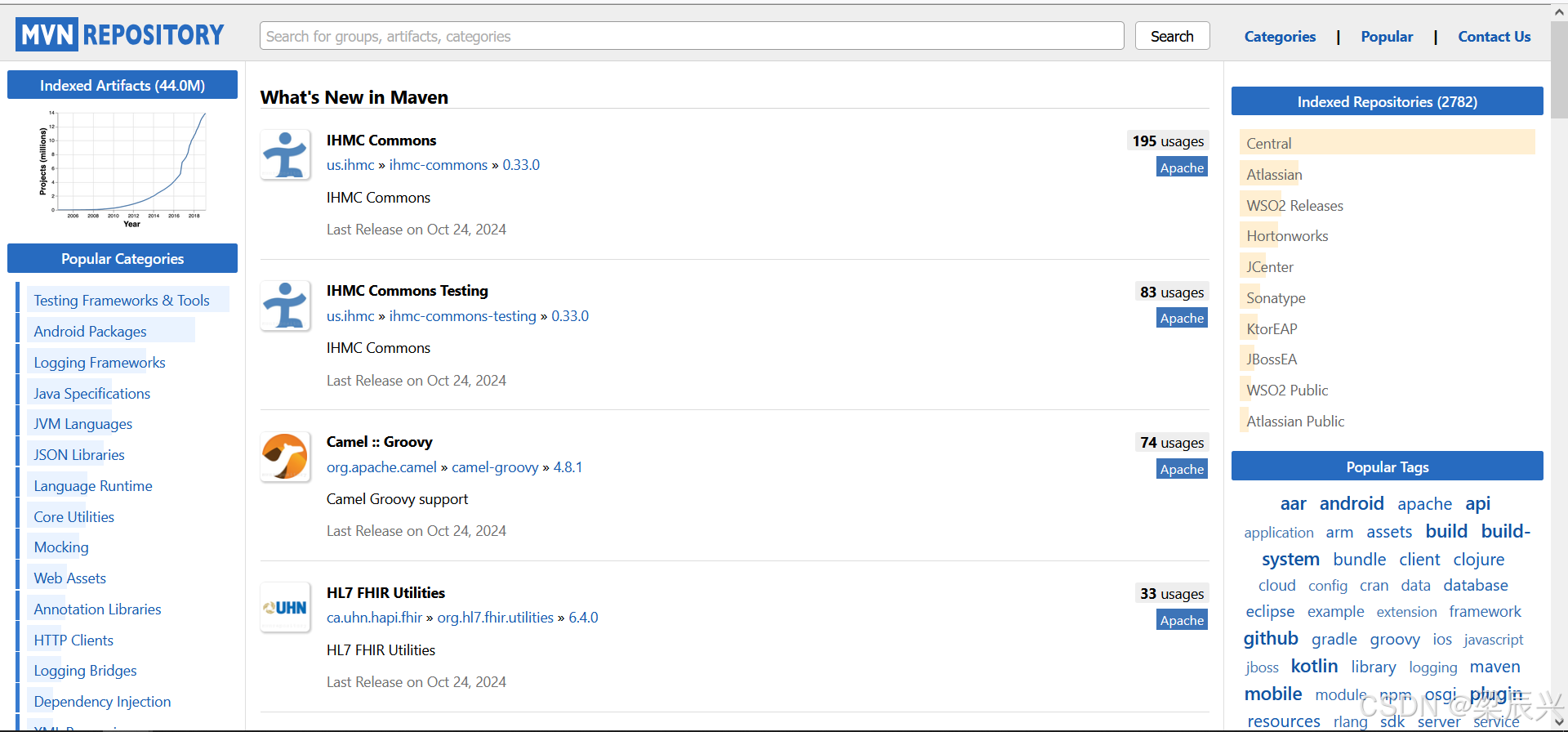Click the indexed artifacts growth chart

[122, 167]
